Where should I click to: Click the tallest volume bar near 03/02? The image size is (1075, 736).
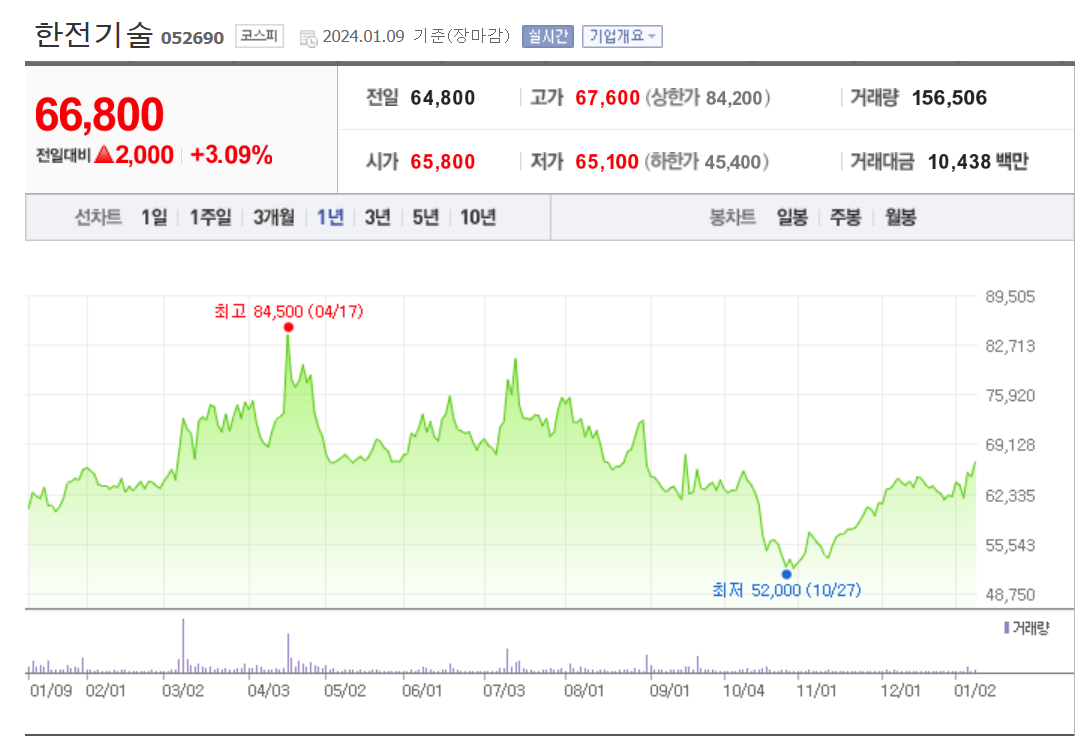click(x=183, y=646)
